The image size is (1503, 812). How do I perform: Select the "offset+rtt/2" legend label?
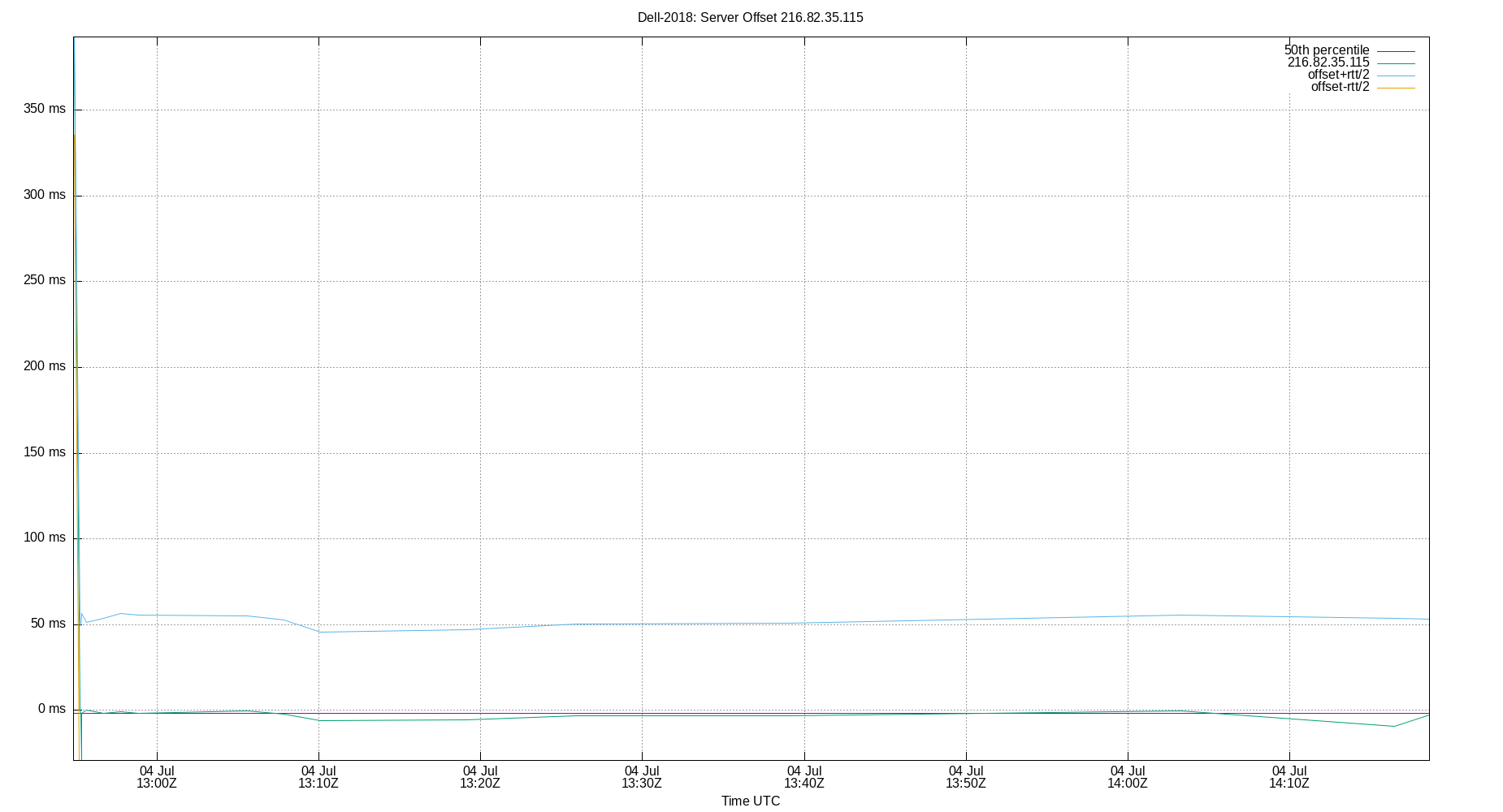pos(1338,75)
